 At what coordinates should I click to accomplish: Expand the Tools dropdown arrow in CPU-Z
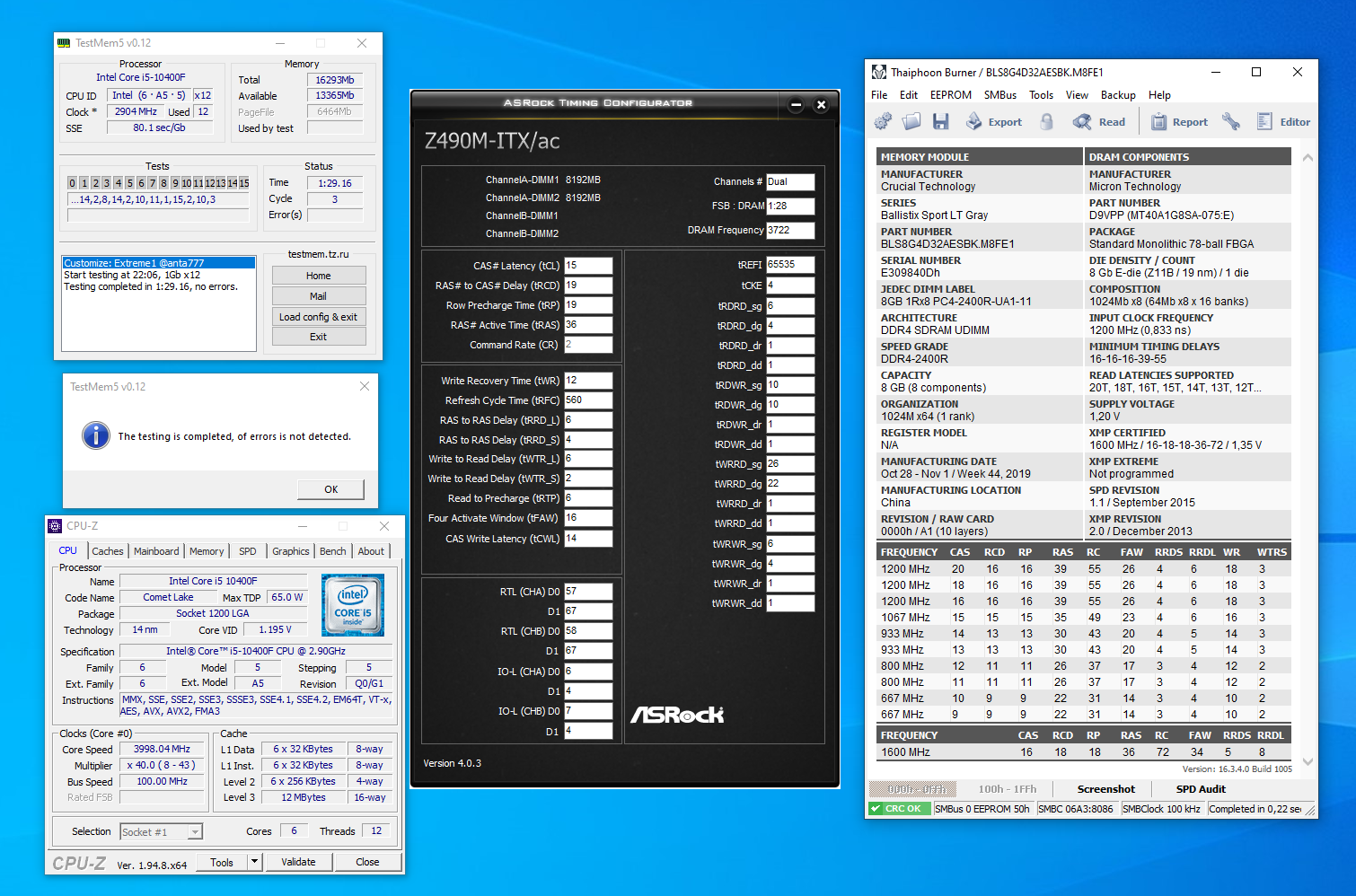(254, 862)
